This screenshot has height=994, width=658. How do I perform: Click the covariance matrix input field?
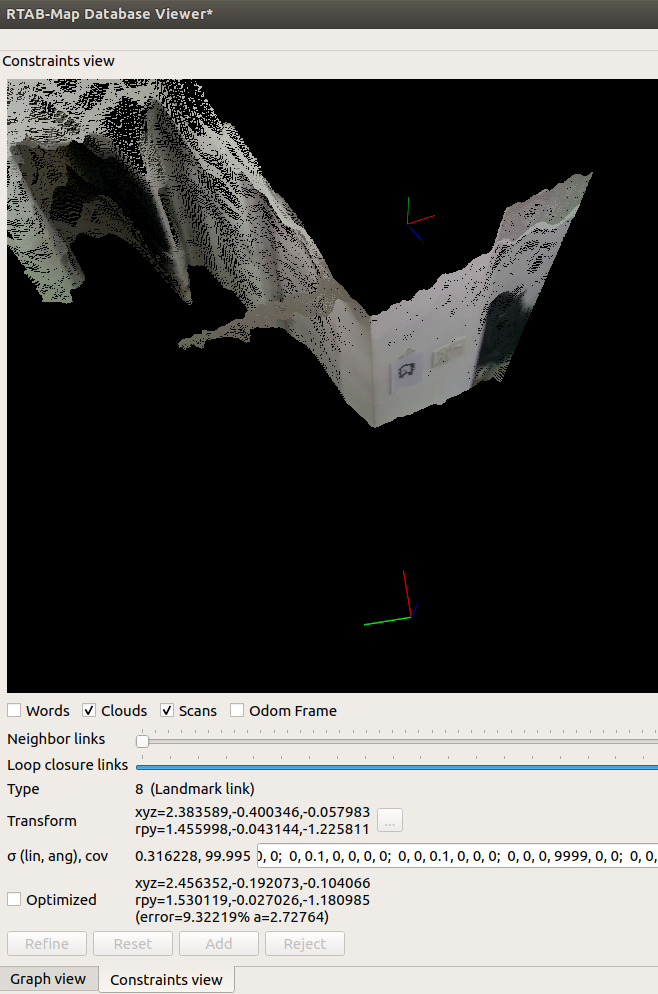(456, 856)
